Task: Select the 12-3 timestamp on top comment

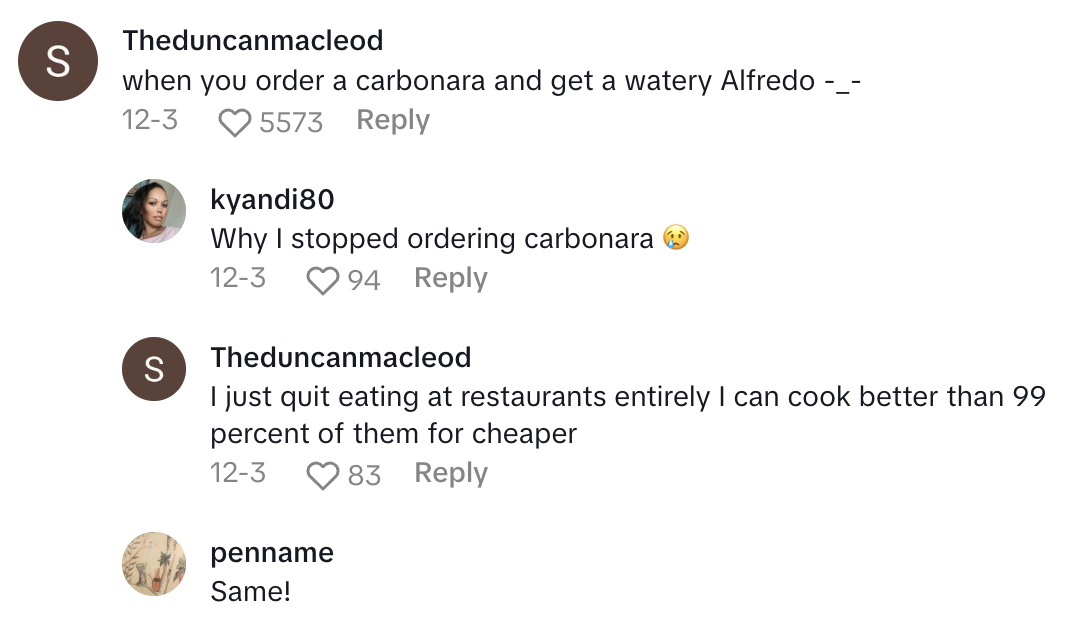Action: point(150,120)
